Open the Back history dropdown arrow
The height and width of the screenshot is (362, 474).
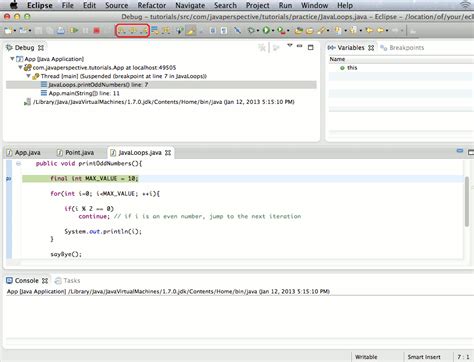coord(387,31)
